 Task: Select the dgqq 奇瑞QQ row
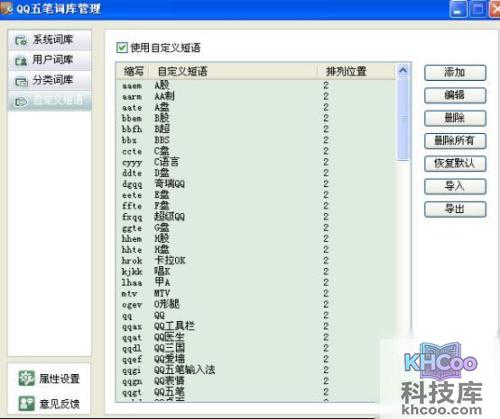pyautogui.click(x=256, y=184)
